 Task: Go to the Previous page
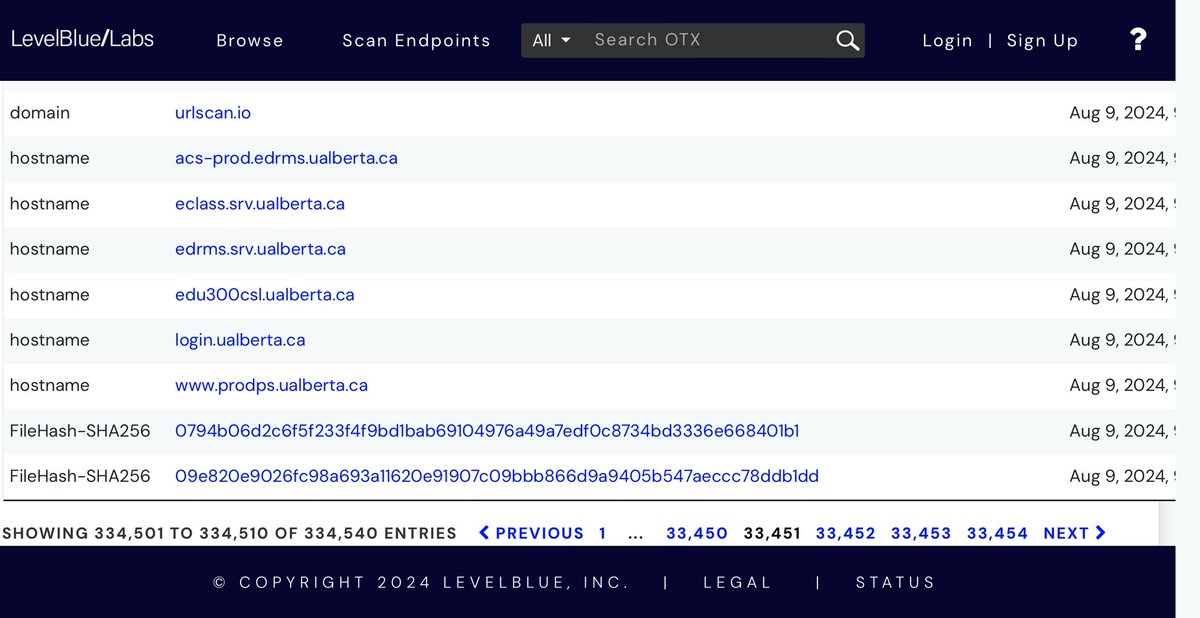[531, 533]
